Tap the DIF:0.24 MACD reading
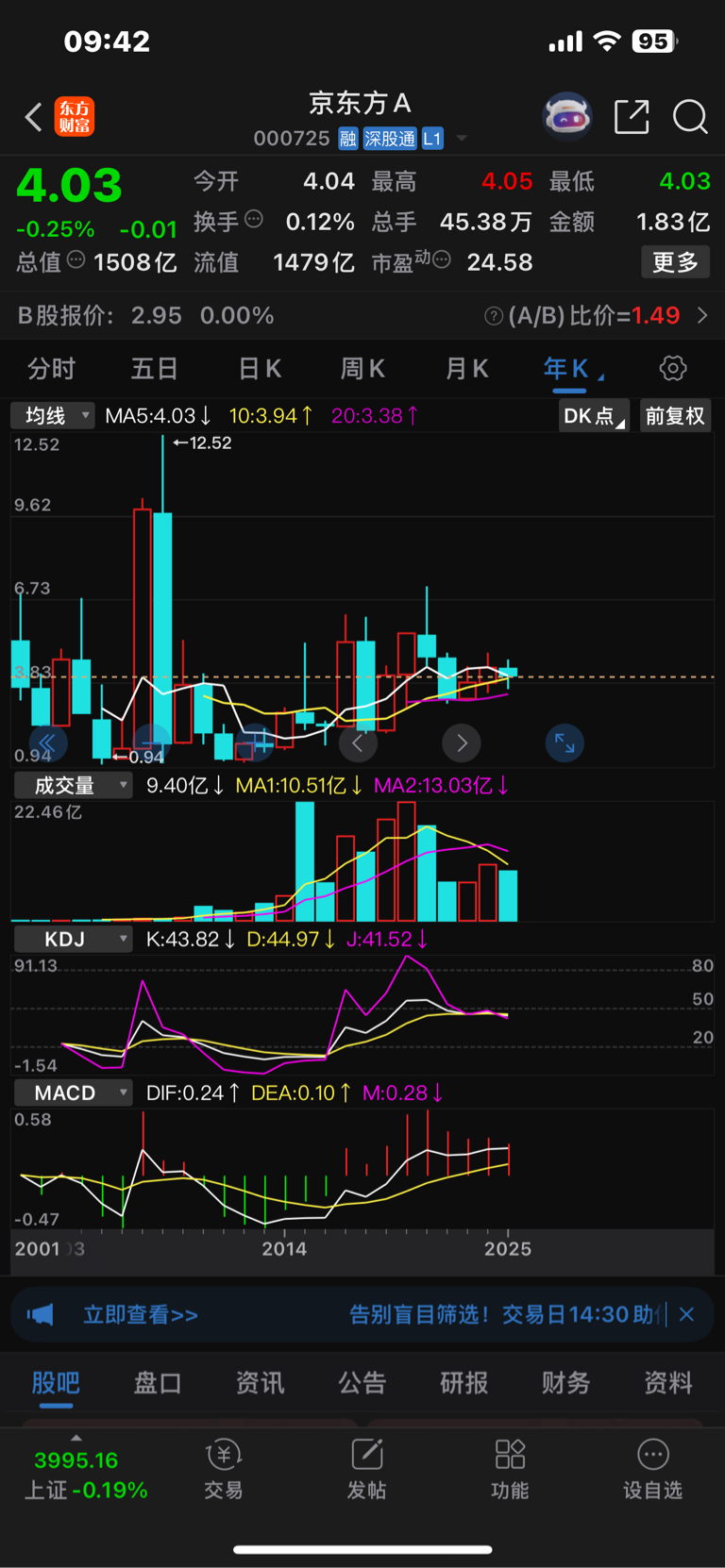Image resolution: width=725 pixels, height=1568 pixels. [194, 1093]
